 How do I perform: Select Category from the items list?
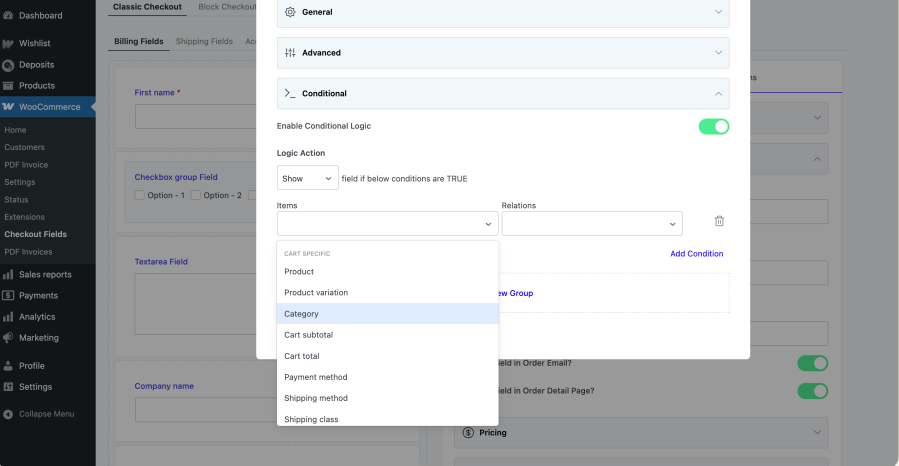click(387, 314)
